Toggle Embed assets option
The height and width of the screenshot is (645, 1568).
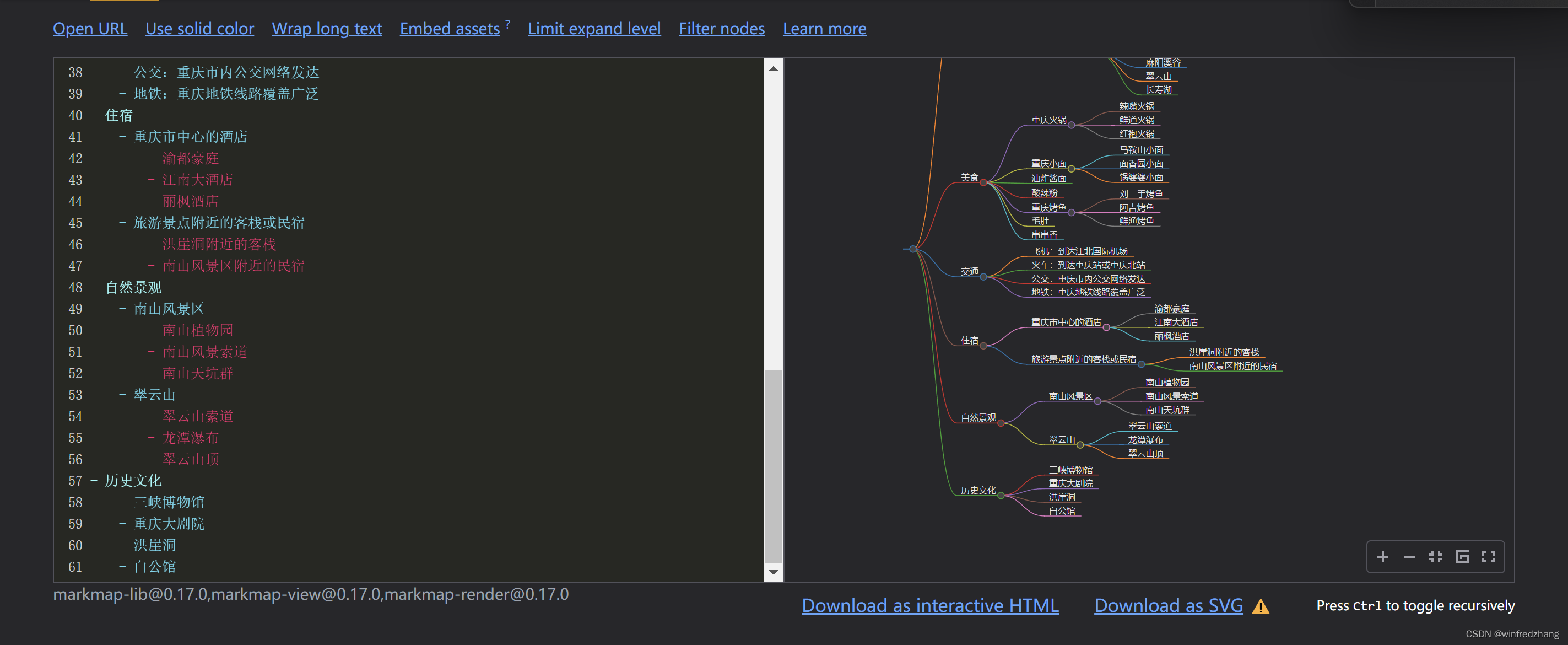click(449, 29)
